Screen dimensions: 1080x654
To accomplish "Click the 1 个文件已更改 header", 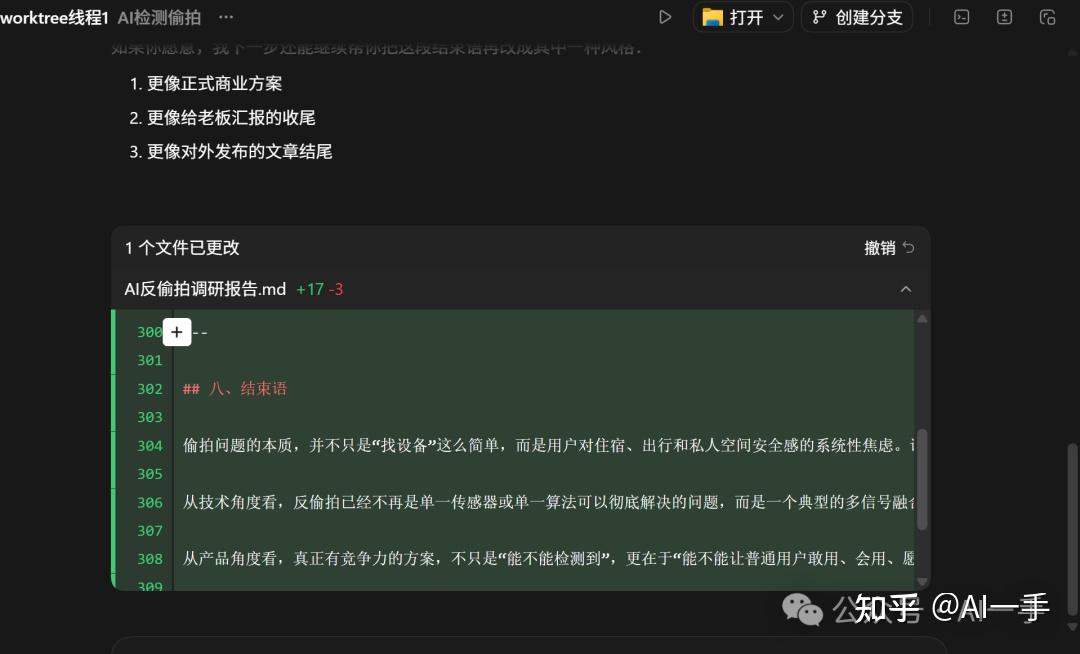I will pos(182,248).
